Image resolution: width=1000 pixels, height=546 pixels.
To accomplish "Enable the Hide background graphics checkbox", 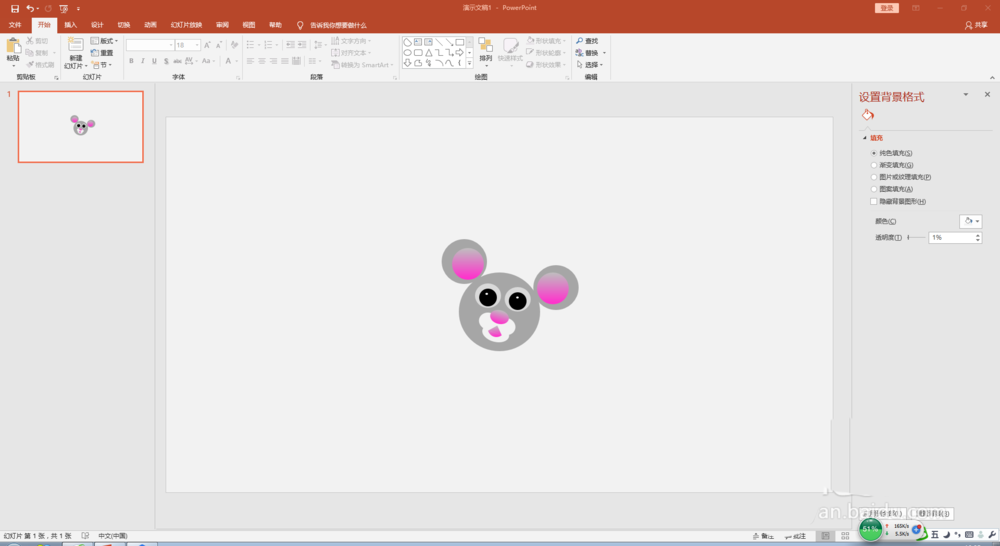I will coord(873,201).
